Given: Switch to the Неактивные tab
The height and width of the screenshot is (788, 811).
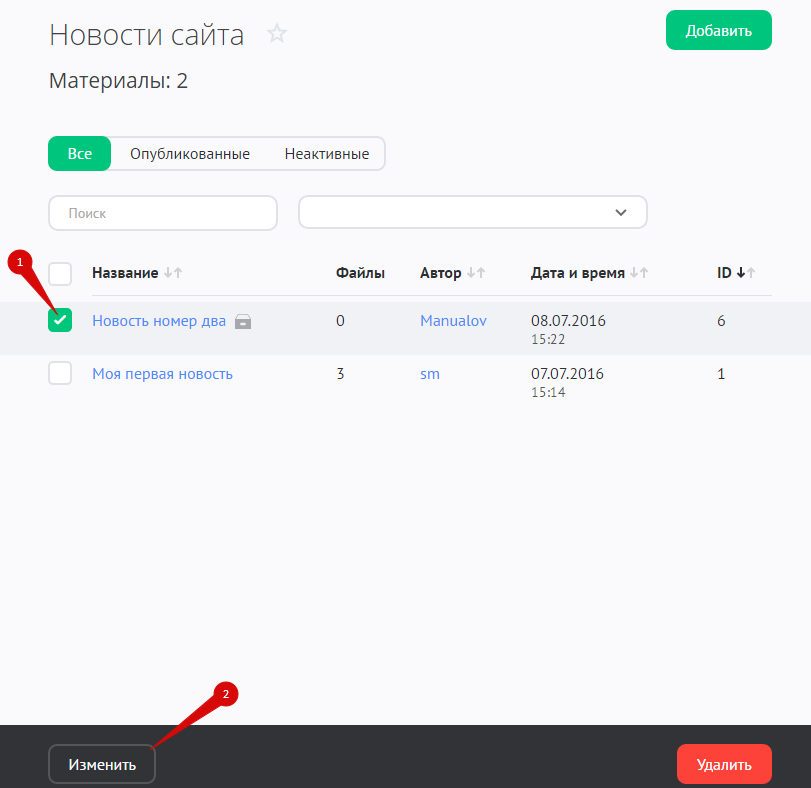Looking at the screenshot, I should [327, 154].
